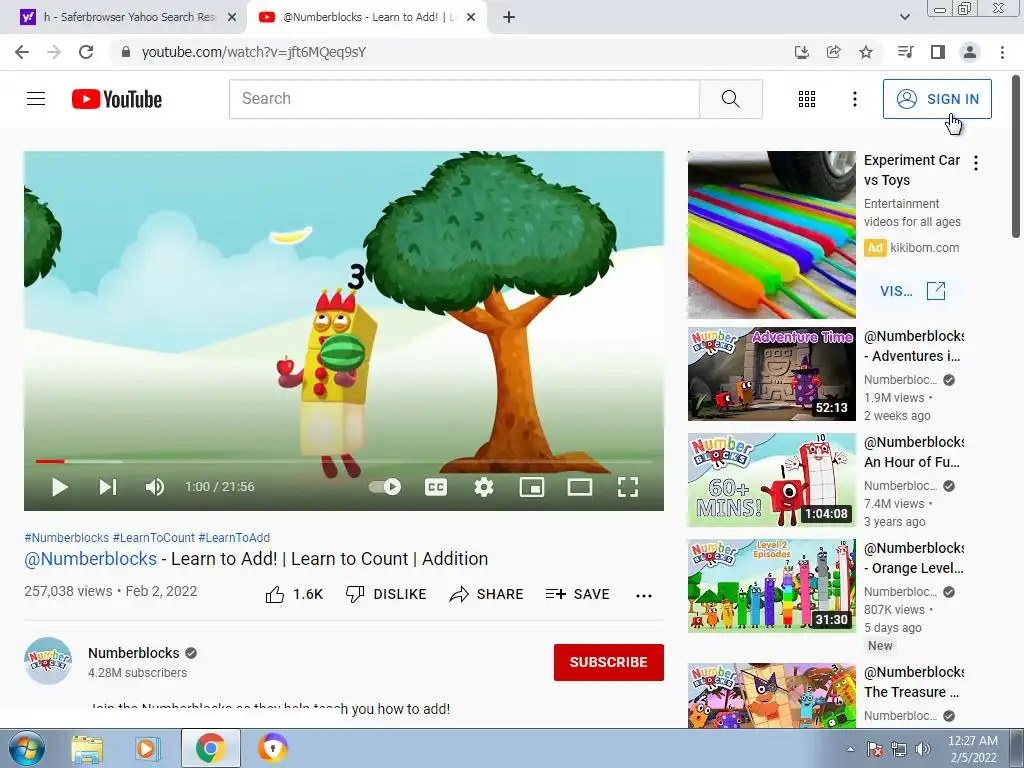Toggle the Chrome side panel

[938, 52]
